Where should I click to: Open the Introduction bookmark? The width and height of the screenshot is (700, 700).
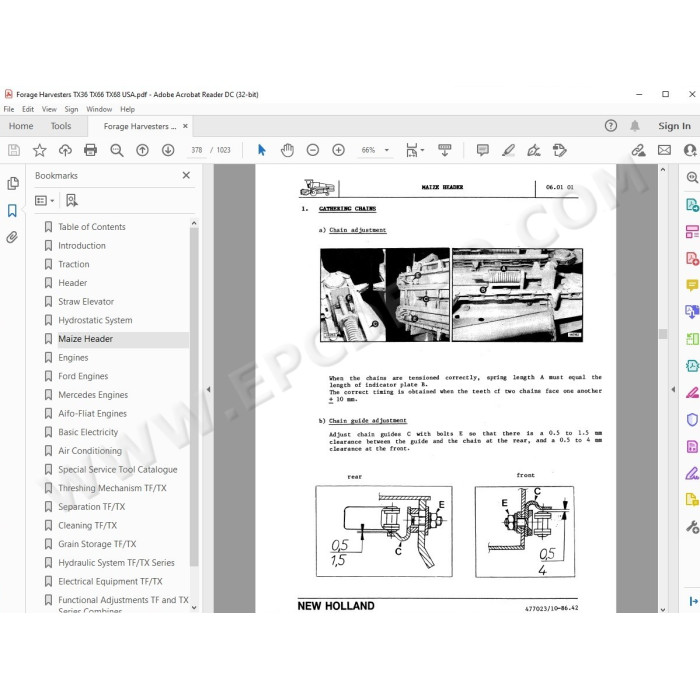[x=82, y=246]
